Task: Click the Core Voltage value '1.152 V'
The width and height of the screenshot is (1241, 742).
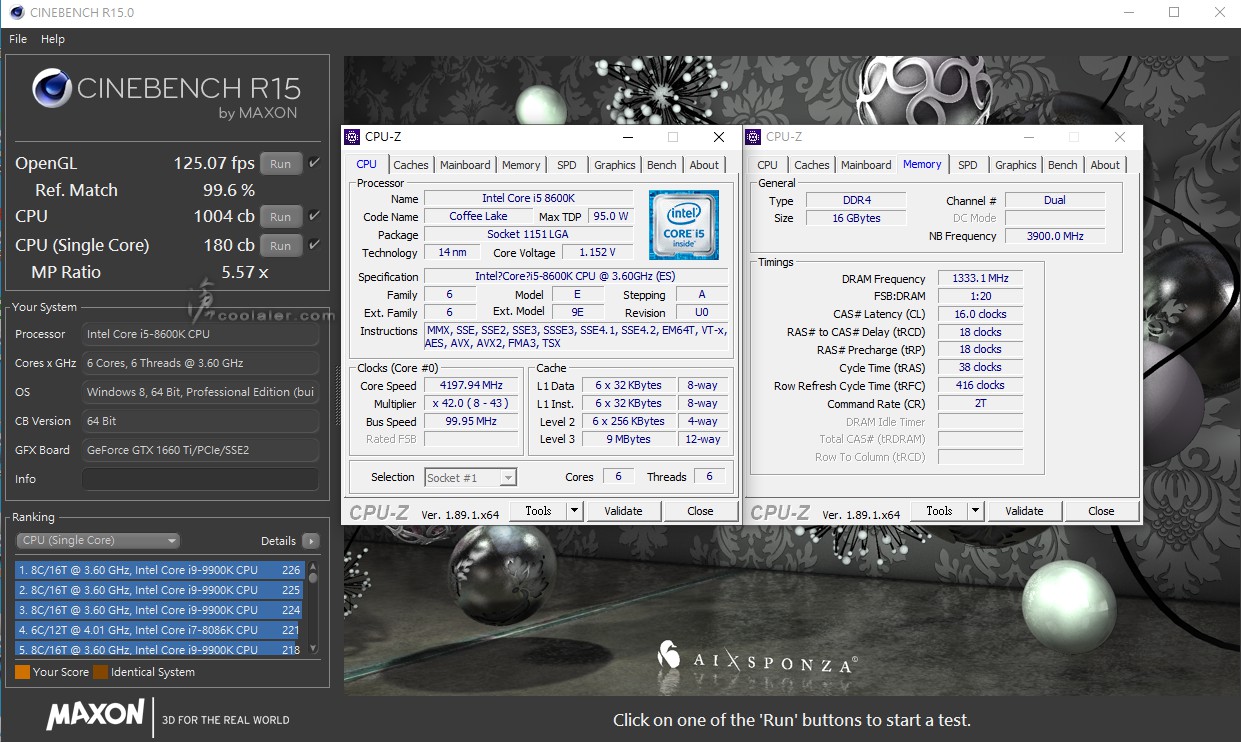Action: point(597,252)
